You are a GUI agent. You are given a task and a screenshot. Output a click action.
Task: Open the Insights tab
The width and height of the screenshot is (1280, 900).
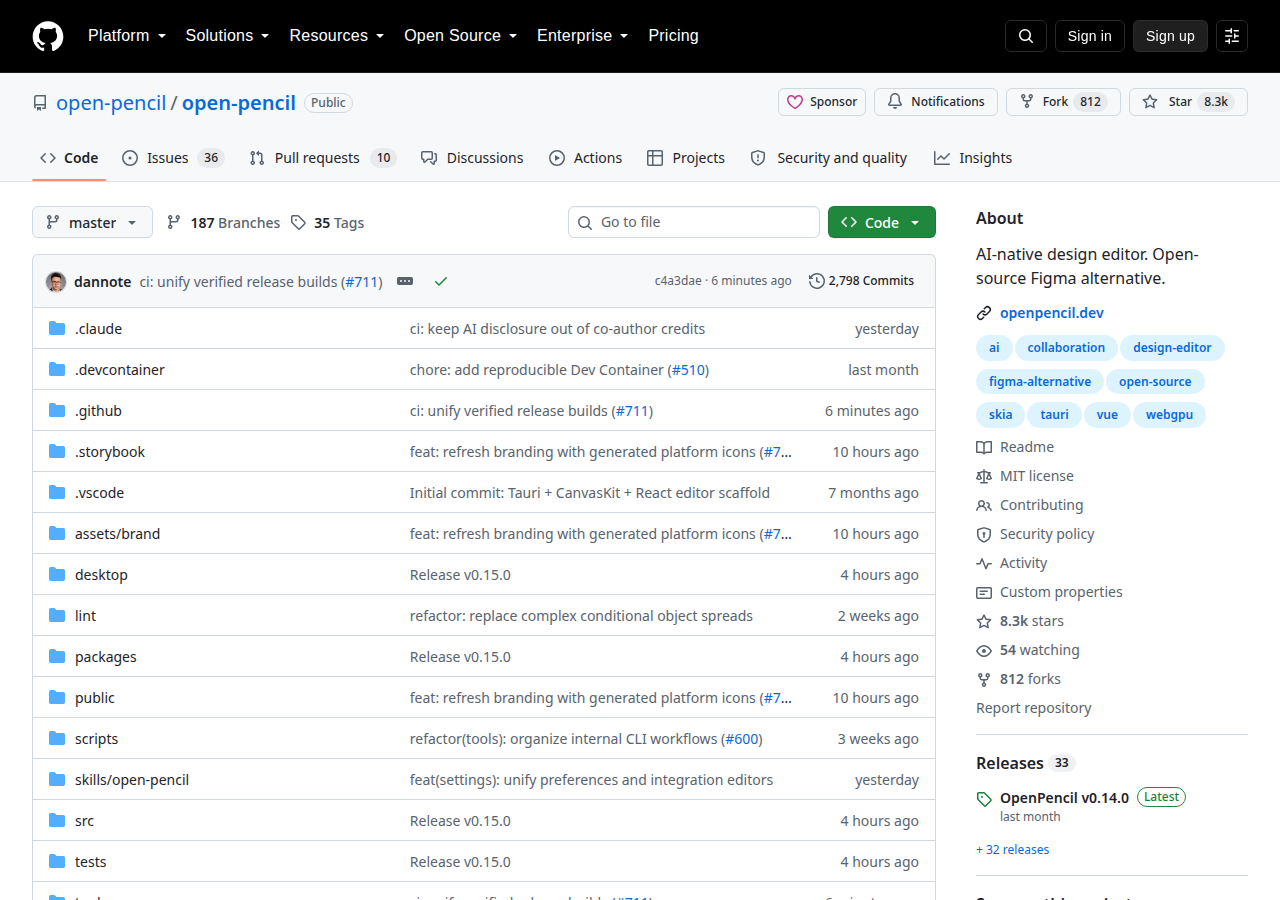pyautogui.click(x=973, y=158)
